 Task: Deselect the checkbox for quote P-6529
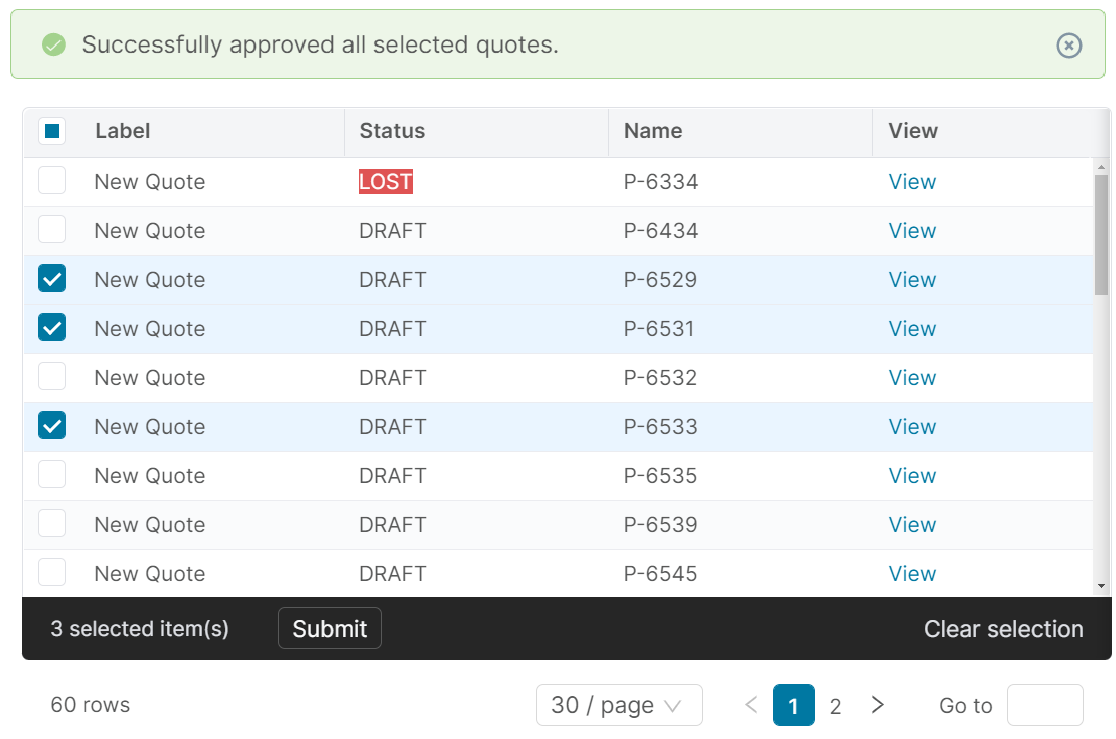[52, 278]
